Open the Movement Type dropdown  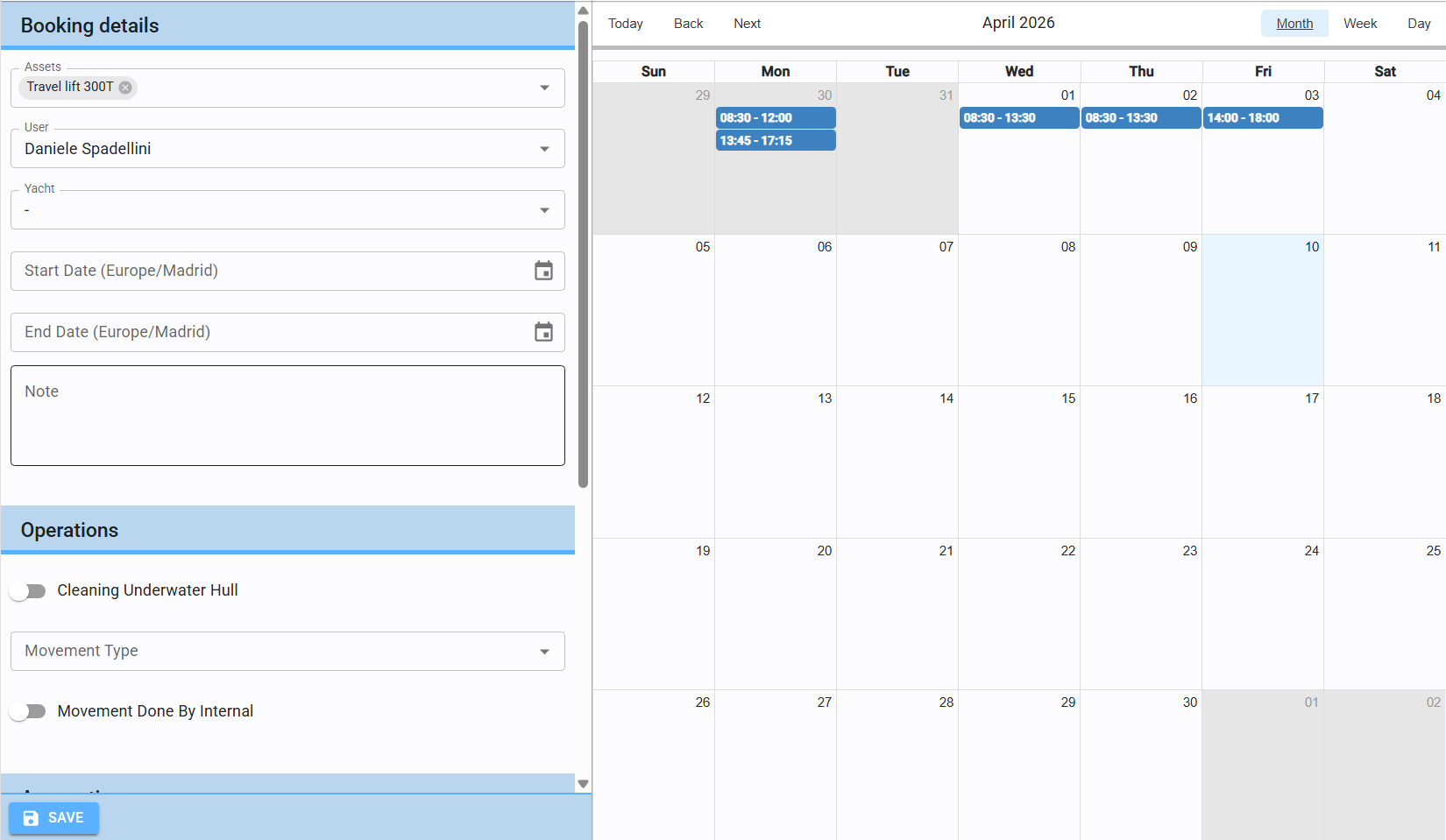(544, 652)
